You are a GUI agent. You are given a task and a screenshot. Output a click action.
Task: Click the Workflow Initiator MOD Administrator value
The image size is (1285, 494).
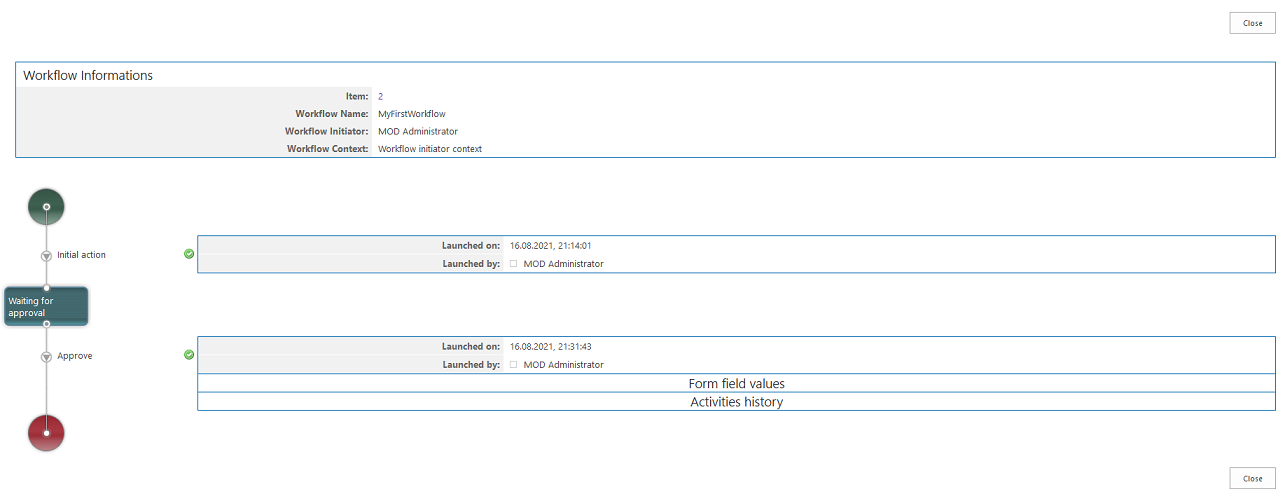tap(417, 131)
